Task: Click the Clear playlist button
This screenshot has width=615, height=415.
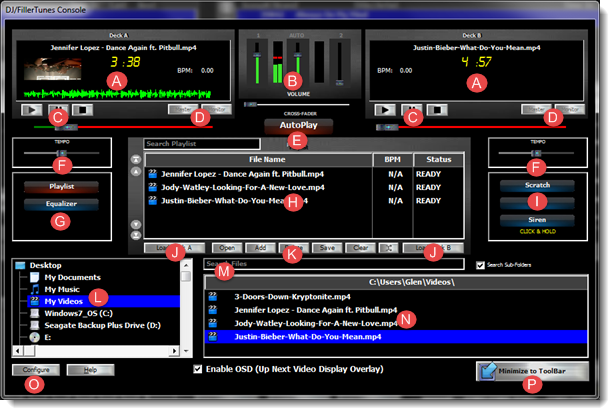Action: [x=360, y=248]
